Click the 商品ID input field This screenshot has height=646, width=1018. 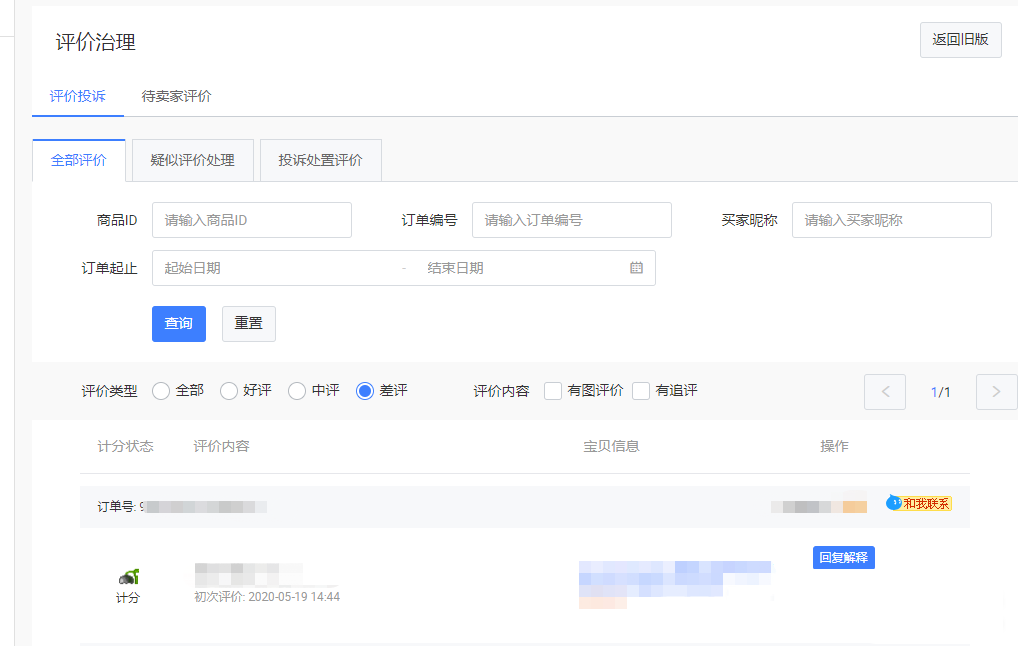point(251,219)
